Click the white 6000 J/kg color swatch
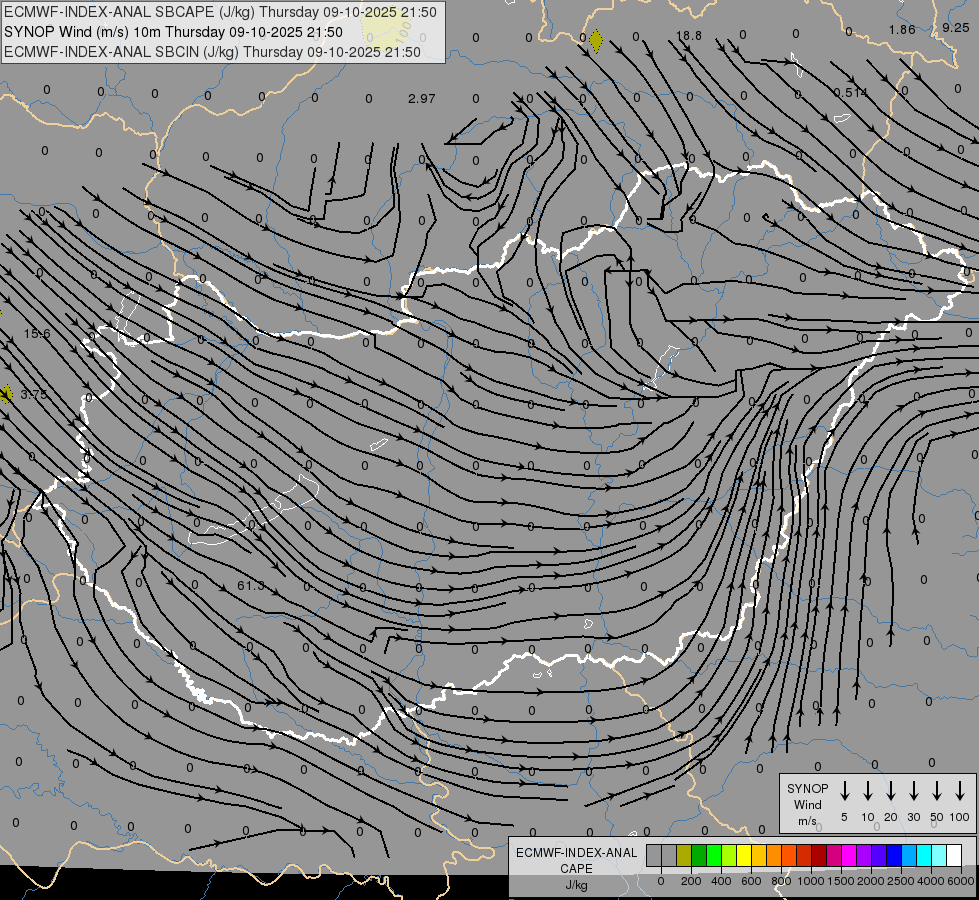 click(954, 855)
